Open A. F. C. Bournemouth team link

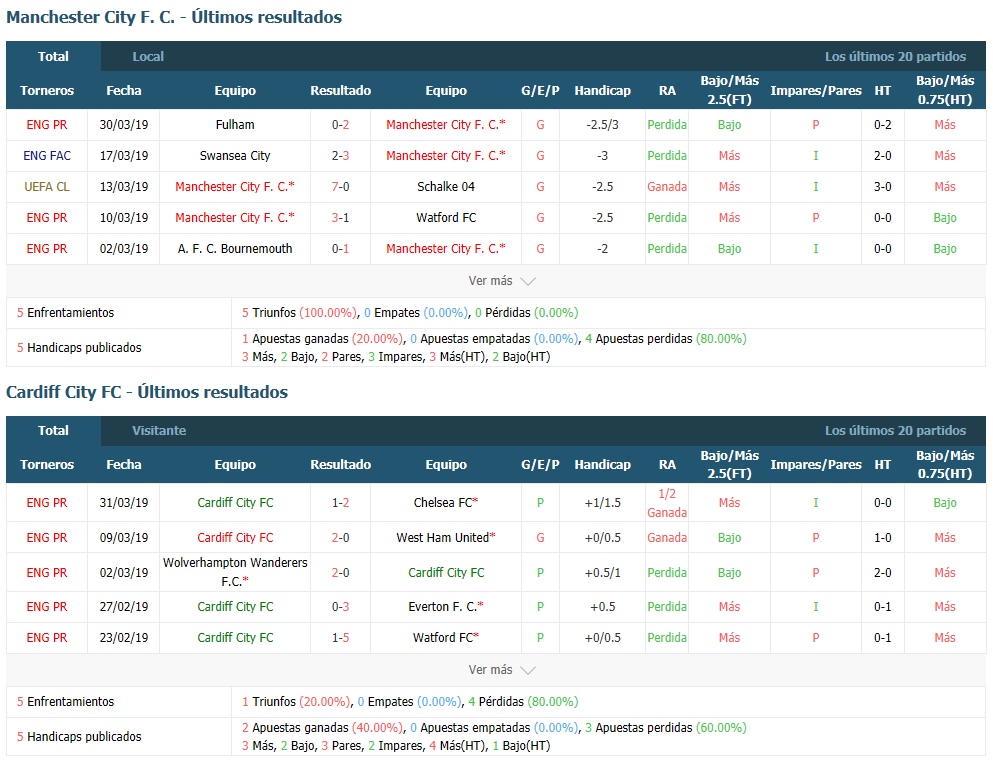point(235,249)
